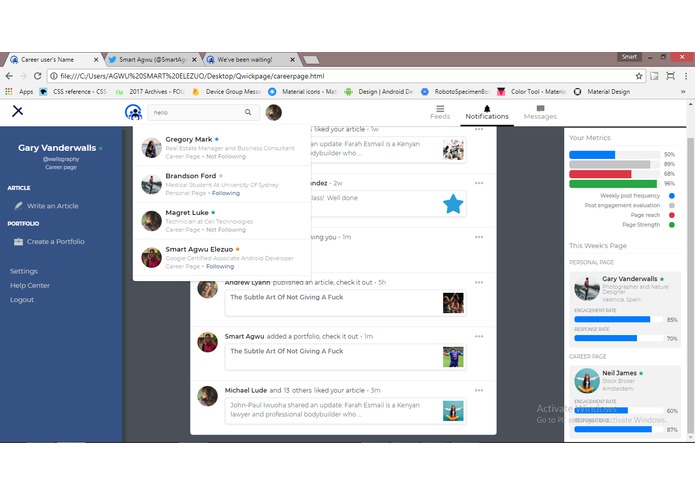Select Brandson Ford search result
Screen dimensions: 695x494
click(x=222, y=184)
